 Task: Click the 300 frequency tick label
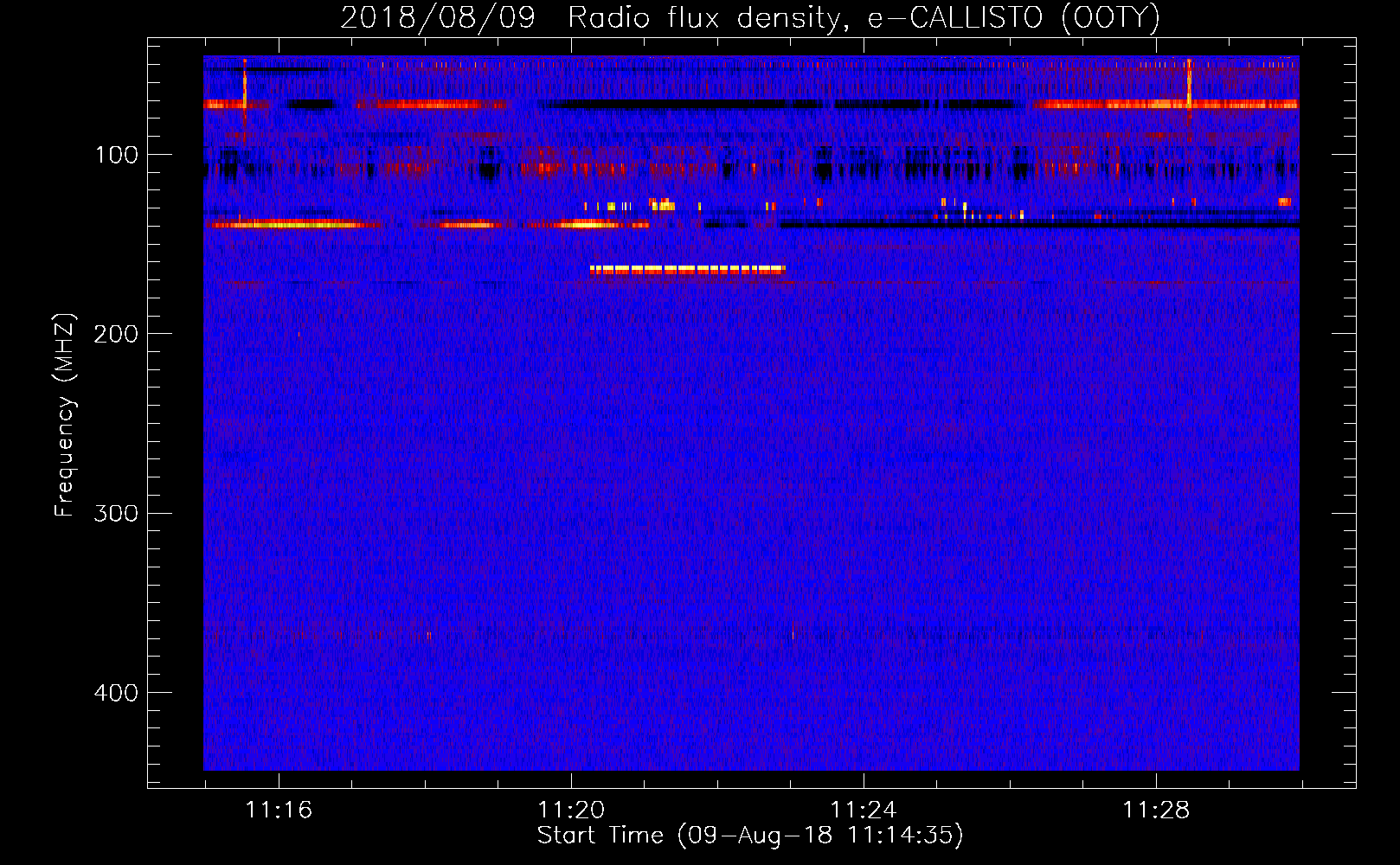[x=116, y=513]
